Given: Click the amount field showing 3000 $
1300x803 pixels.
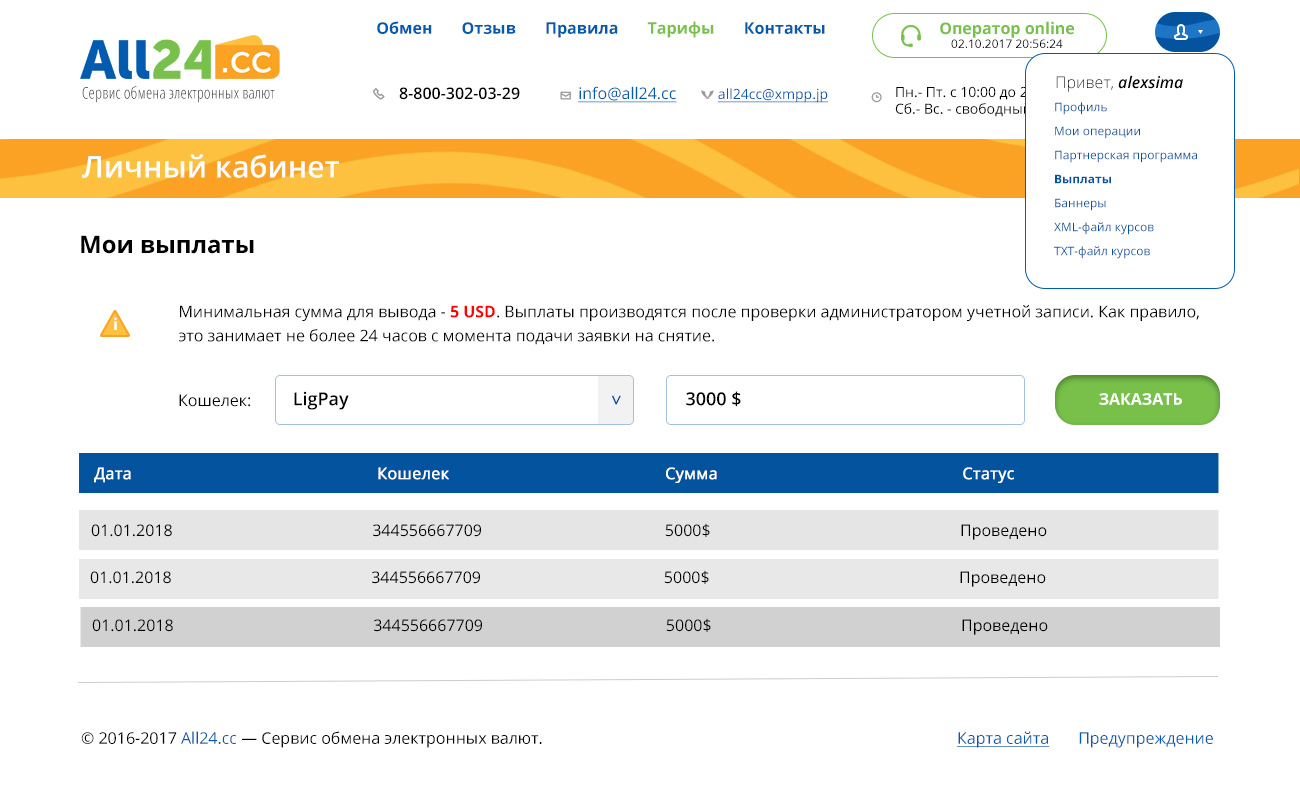Looking at the screenshot, I should click(x=845, y=400).
